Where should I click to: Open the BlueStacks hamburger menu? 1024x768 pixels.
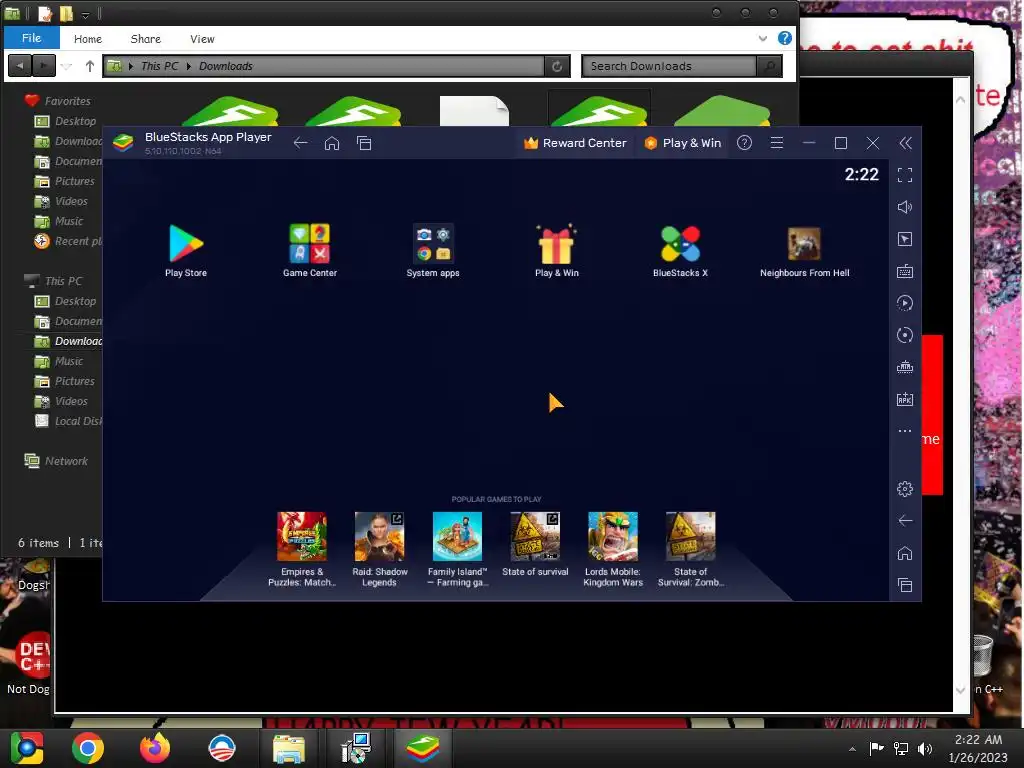click(776, 143)
